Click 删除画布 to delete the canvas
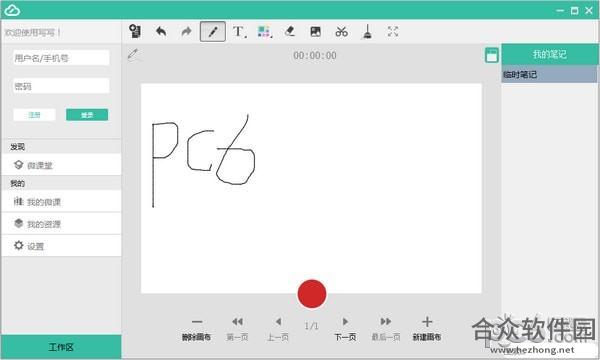 coord(196,329)
